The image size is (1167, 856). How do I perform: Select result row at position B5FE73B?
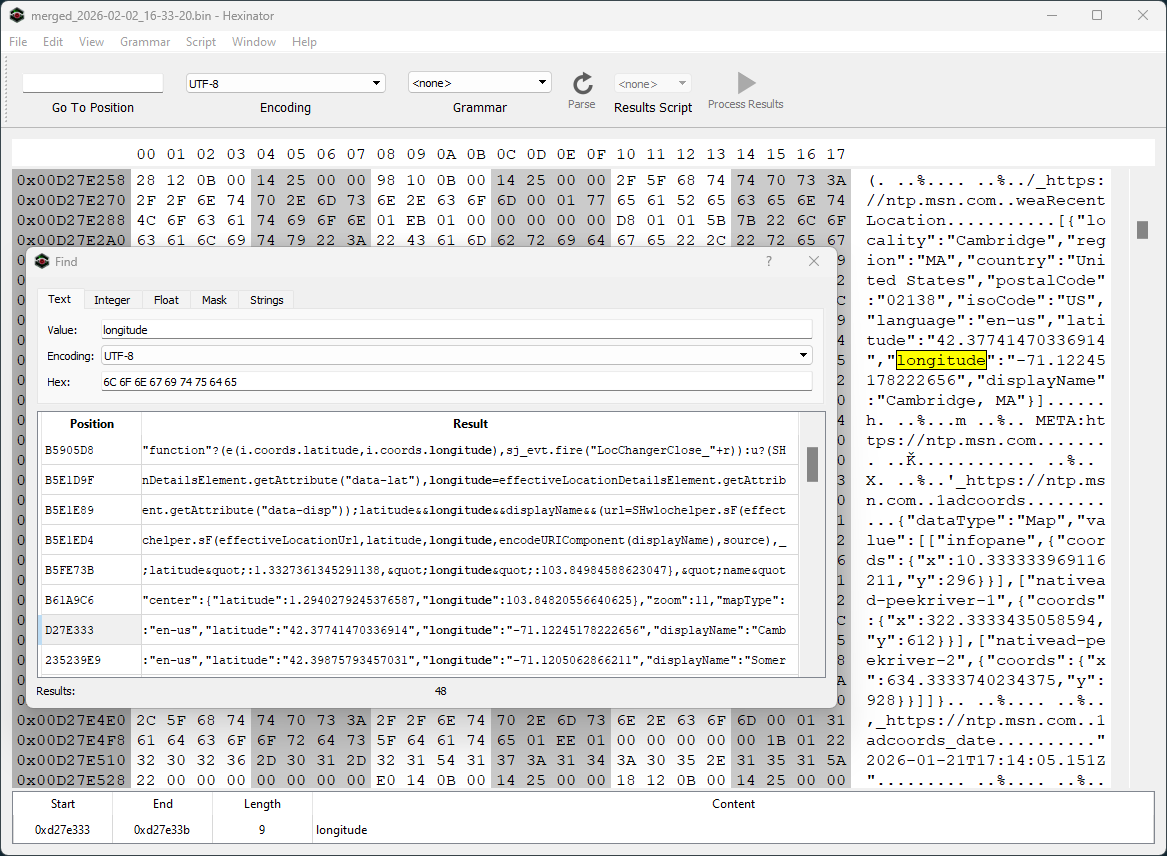(x=419, y=570)
